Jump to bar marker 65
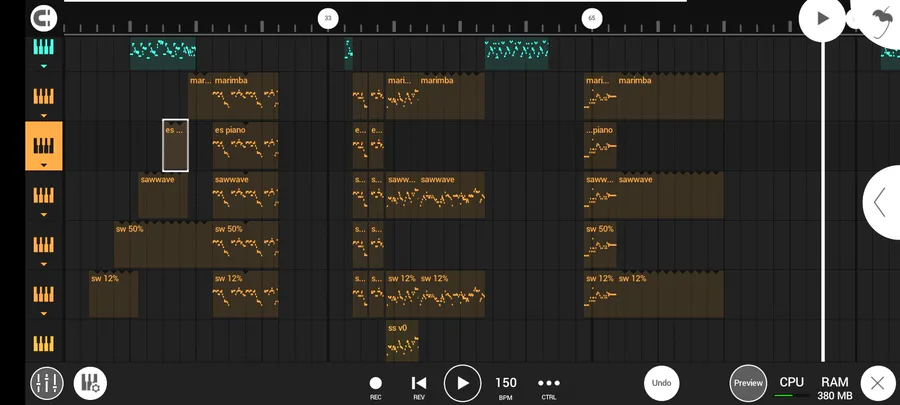 click(592, 18)
